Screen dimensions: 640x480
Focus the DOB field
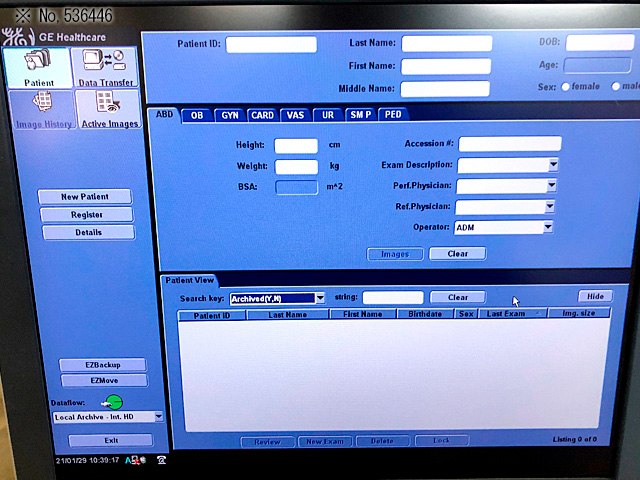point(600,42)
